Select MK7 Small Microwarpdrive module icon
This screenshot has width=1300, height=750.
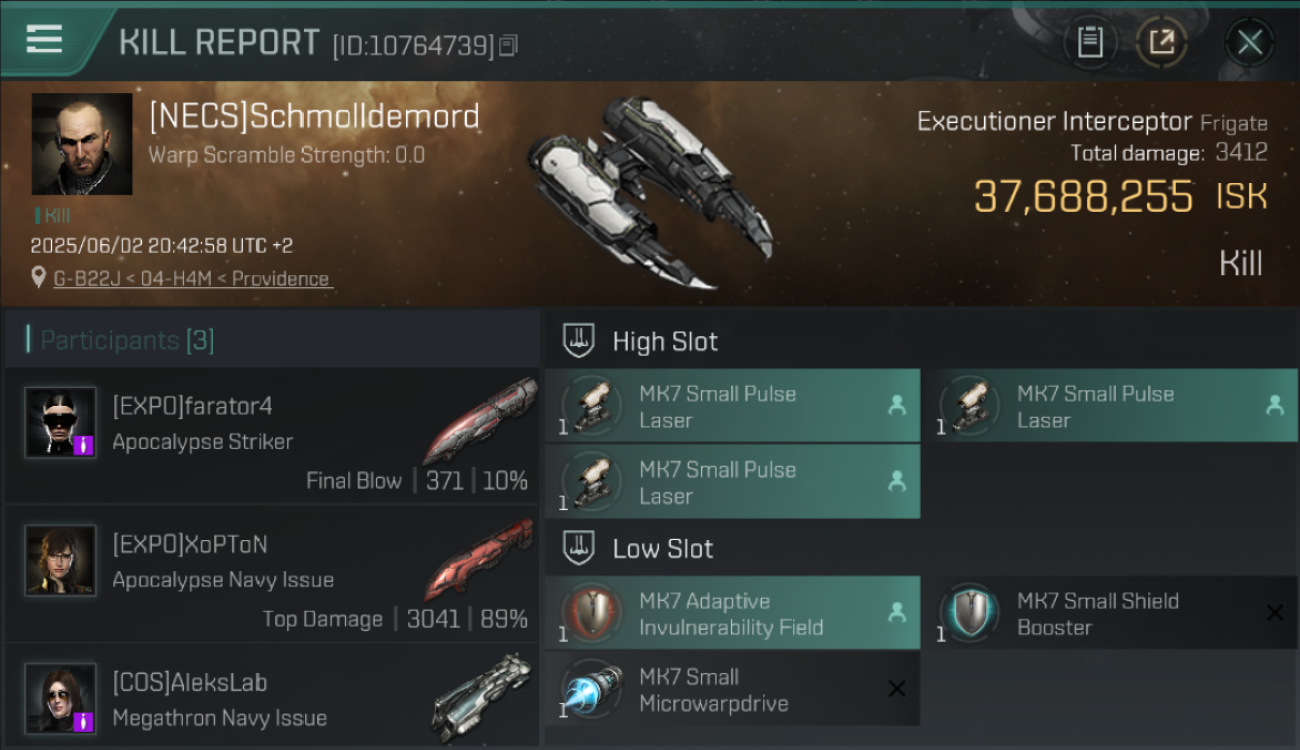[x=590, y=689]
